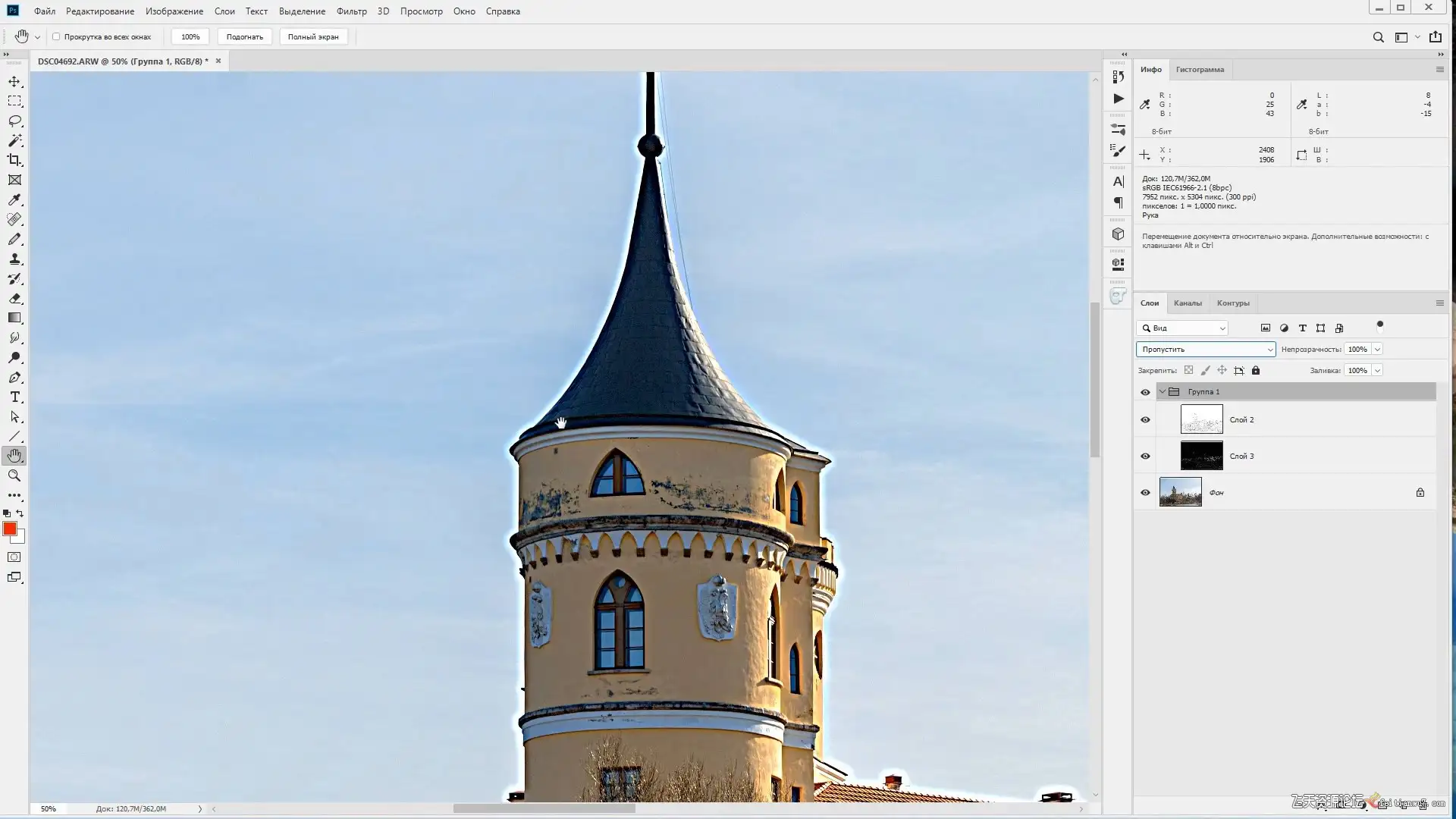Toggle visibility of Фон layer
The width and height of the screenshot is (1456, 819).
coord(1145,492)
